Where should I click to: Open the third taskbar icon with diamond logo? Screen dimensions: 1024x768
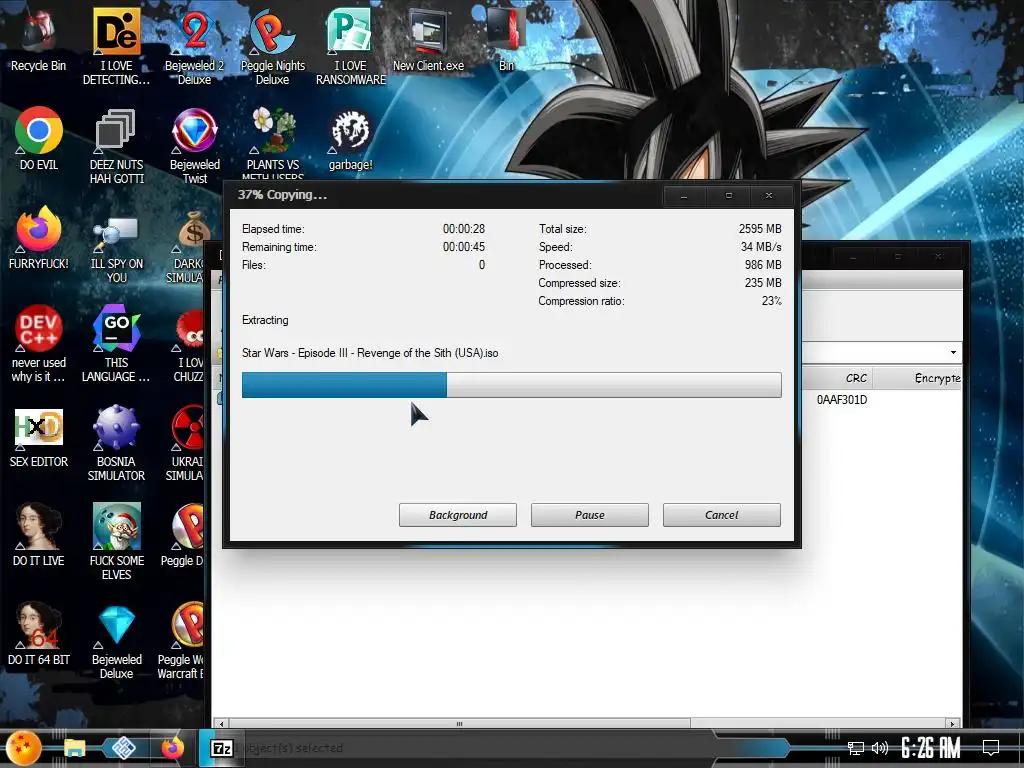pos(123,748)
